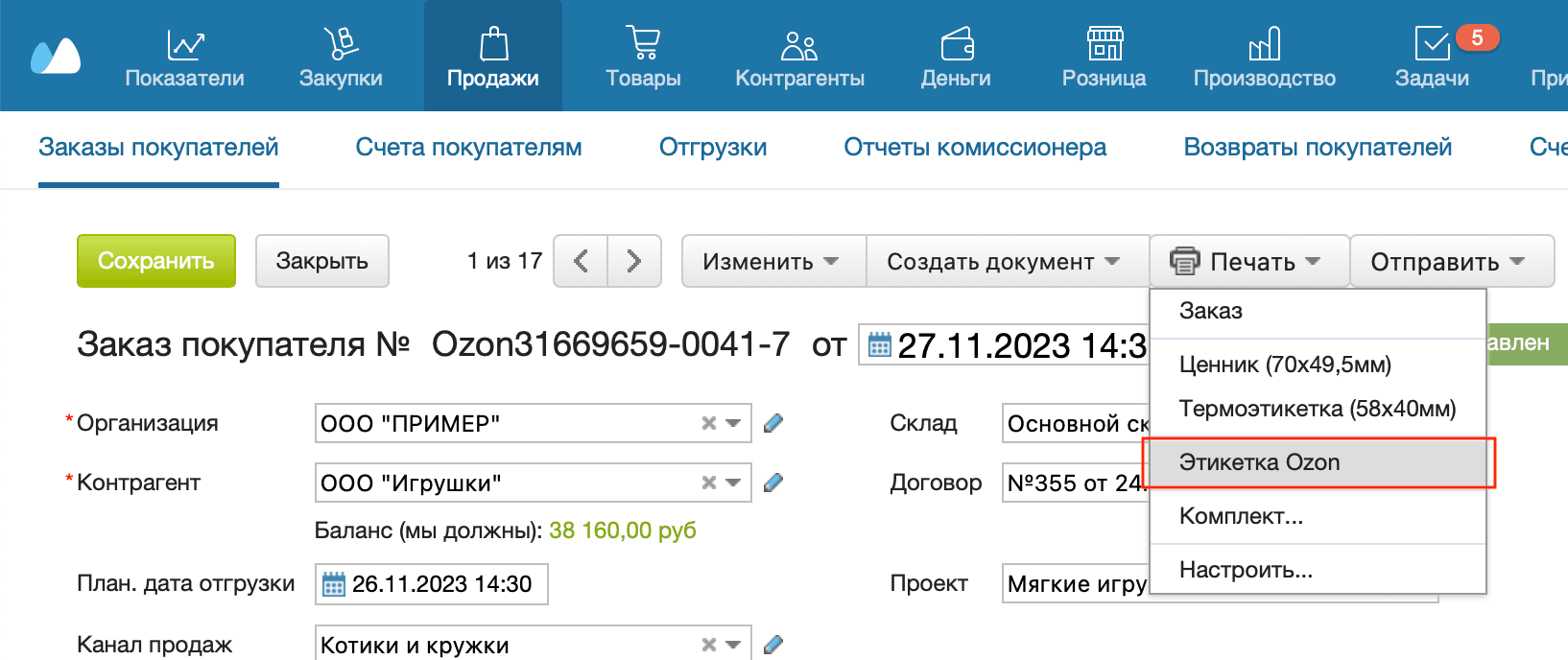Click the balance value 38 160,00 руб
This screenshot has height=660, width=1568.
(623, 530)
